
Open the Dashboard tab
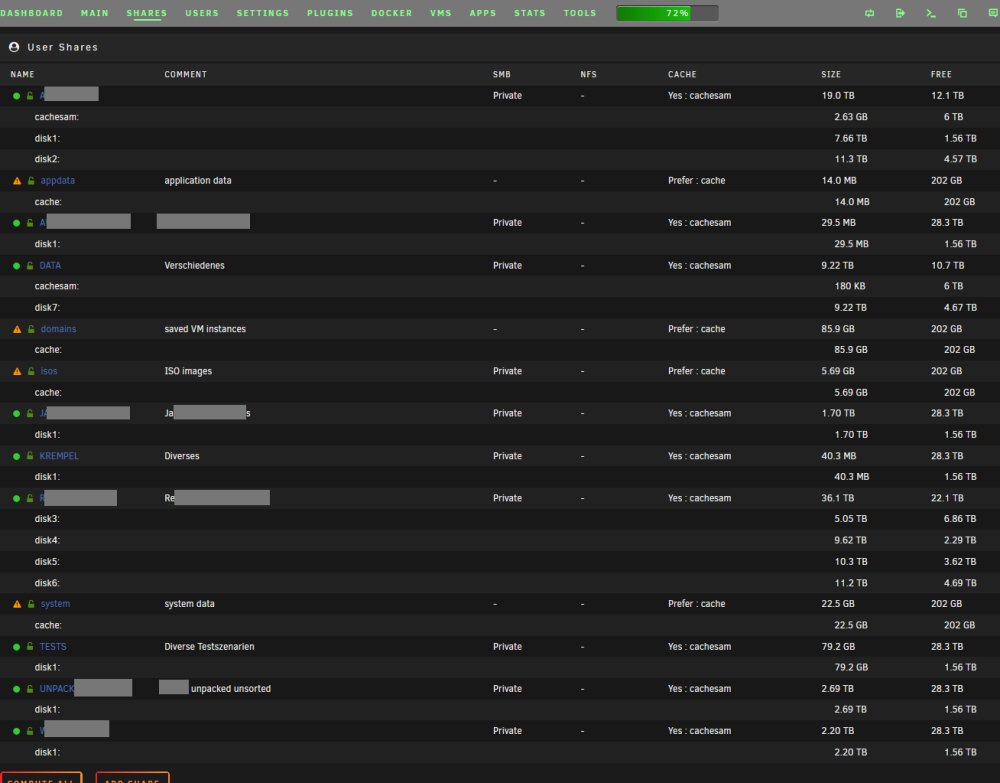tap(32, 13)
